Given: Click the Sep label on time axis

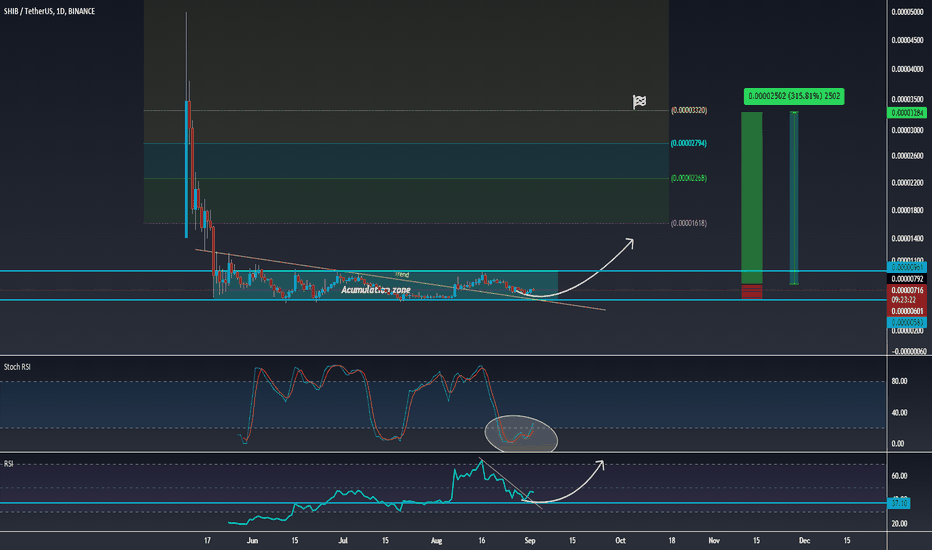Looking at the screenshot, I should (530, 540).
